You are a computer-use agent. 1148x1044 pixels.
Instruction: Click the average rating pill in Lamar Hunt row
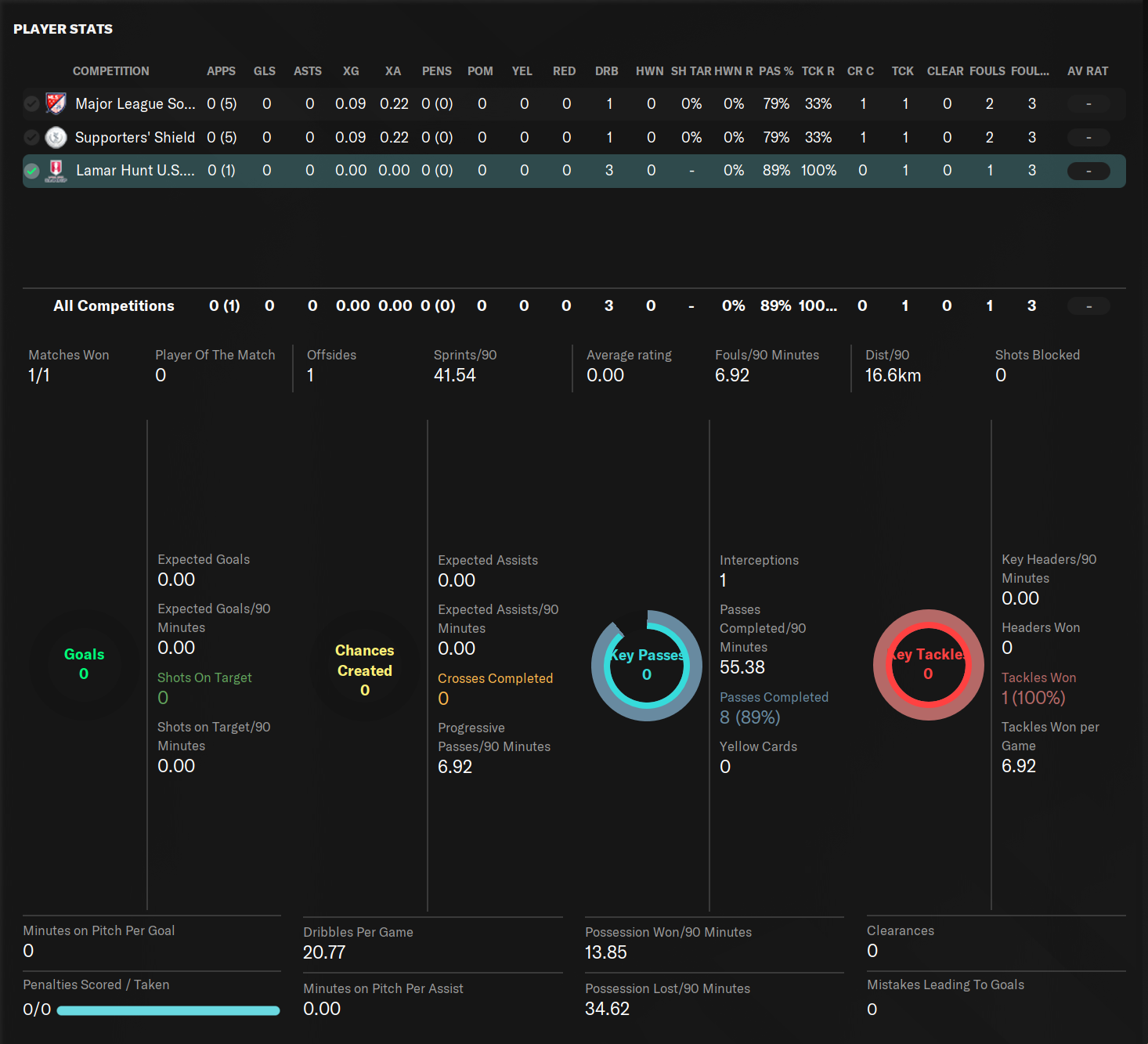pyautogui.click(x=1088, y=171)
